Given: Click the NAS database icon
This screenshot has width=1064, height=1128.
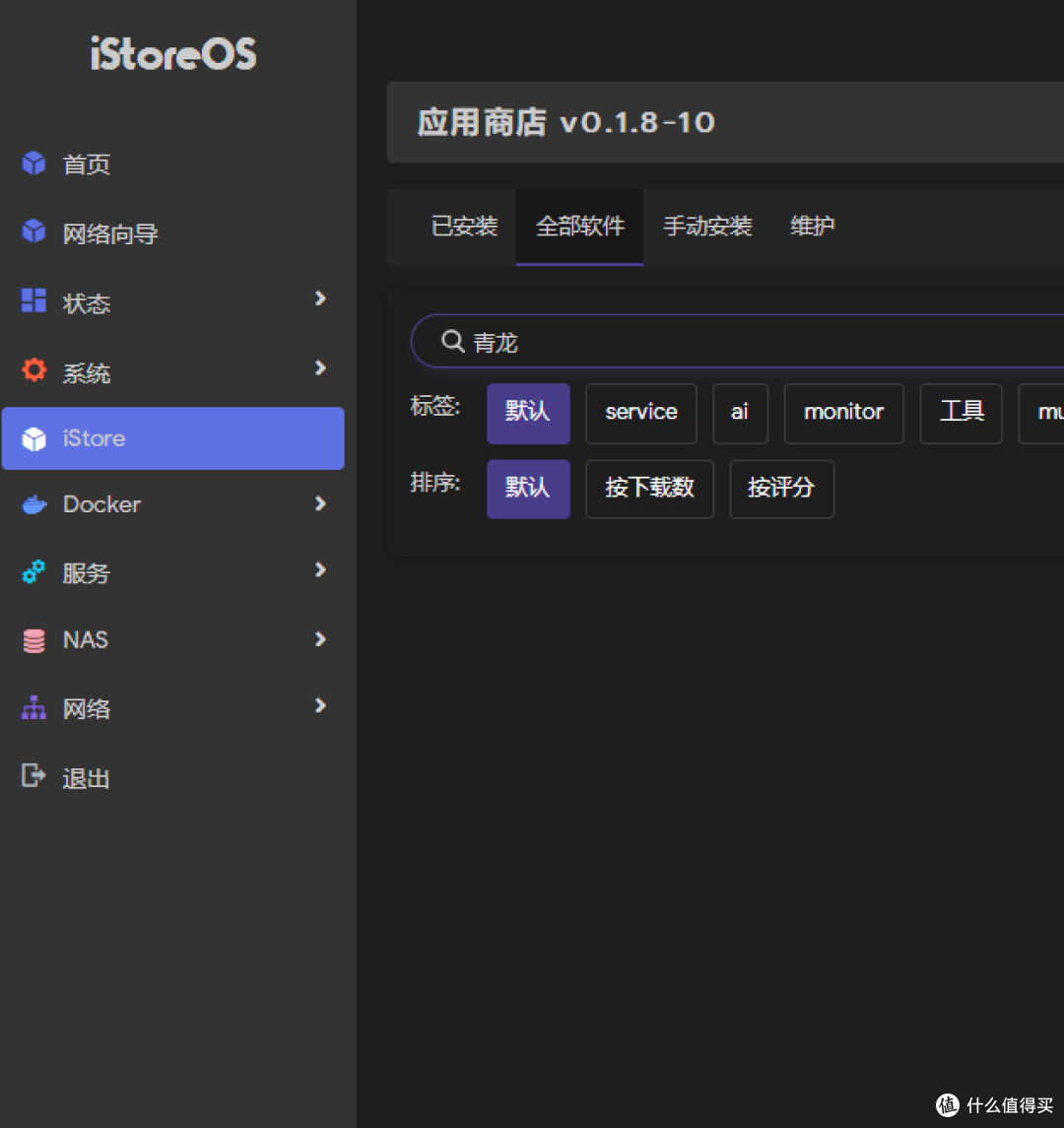Looking at the screenshot, I should 33,640.
